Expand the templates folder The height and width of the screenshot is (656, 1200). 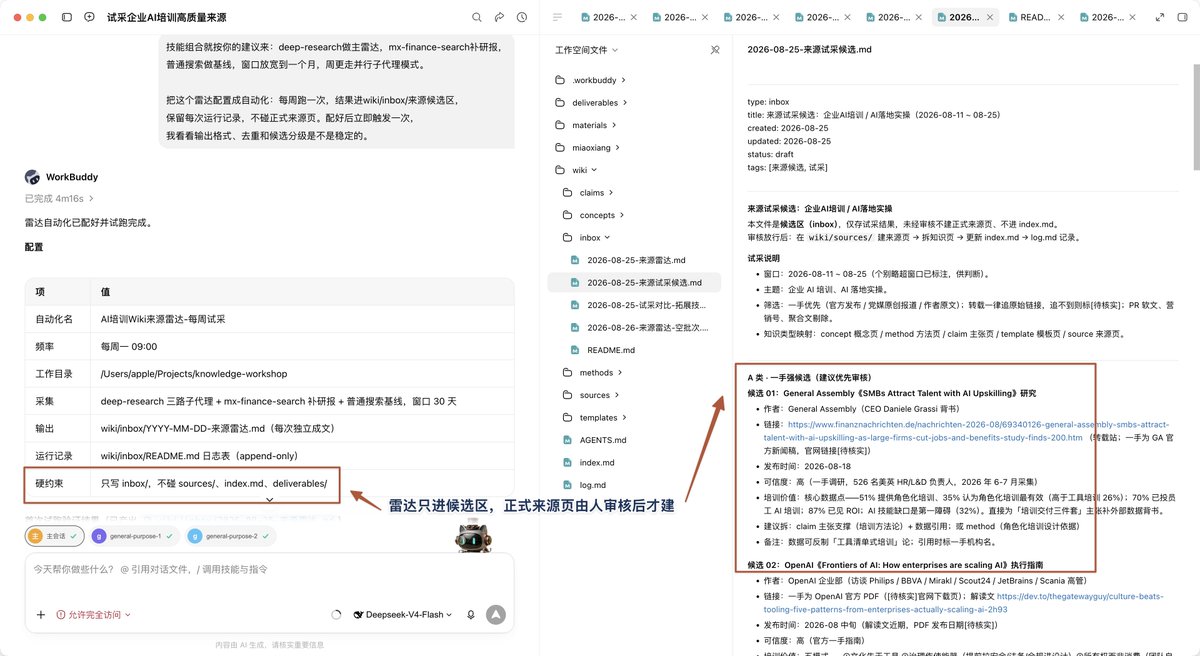(597, 417)
